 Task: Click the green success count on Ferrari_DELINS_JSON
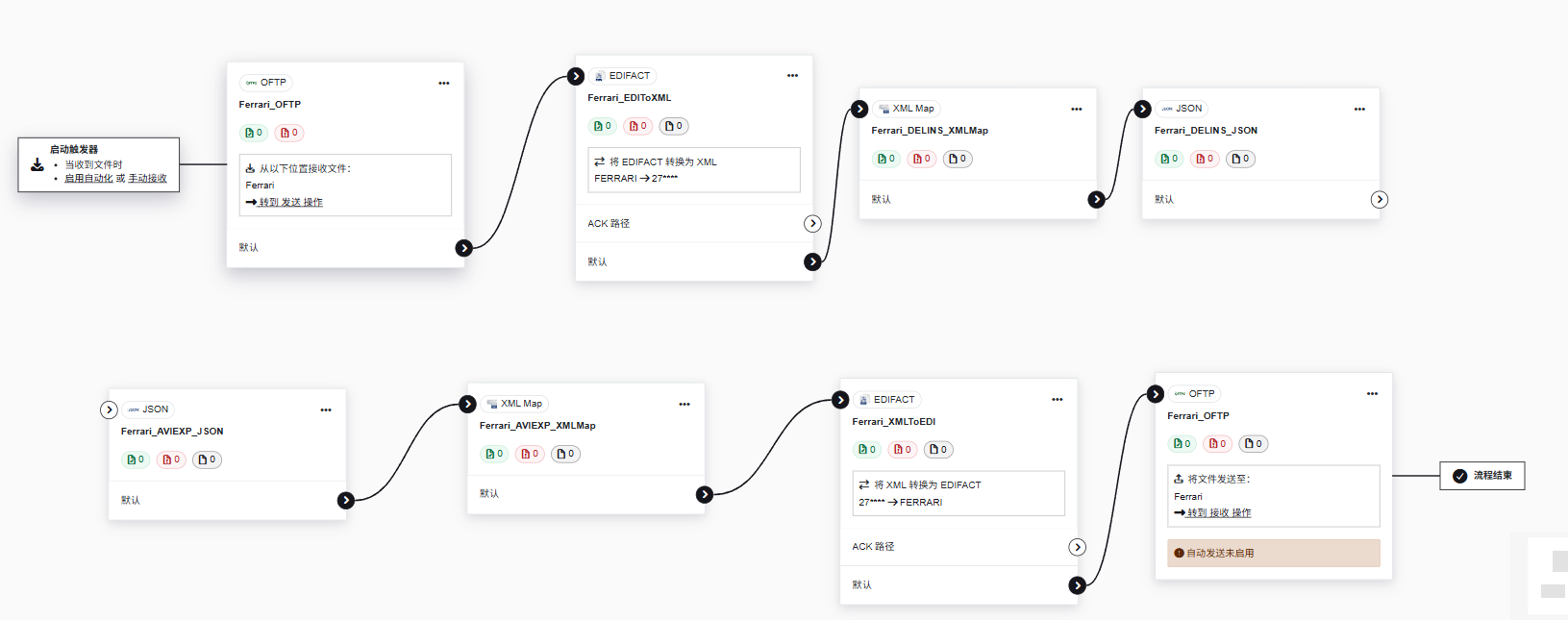click(x=1170, y=159)
